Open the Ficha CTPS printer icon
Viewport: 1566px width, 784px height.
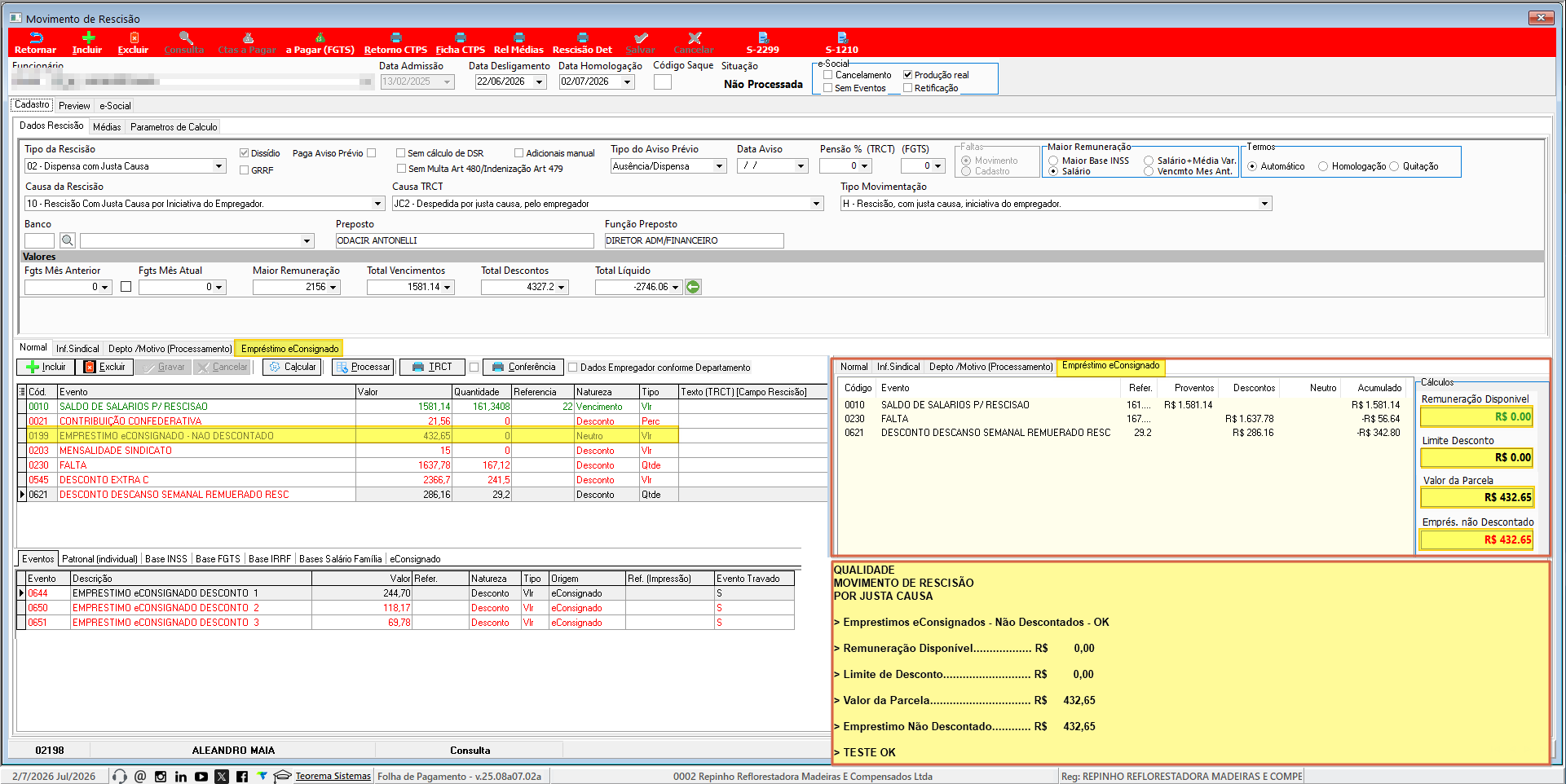(460, 37)
